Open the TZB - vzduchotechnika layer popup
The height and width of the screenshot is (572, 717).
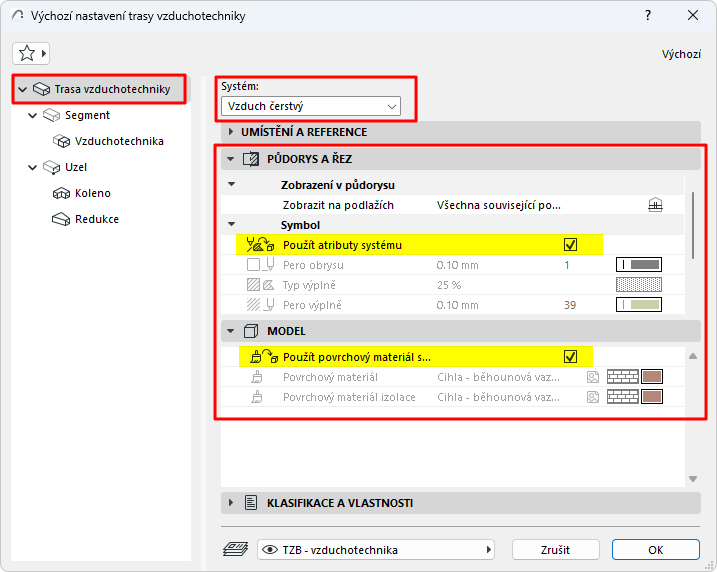click(376, 550)
